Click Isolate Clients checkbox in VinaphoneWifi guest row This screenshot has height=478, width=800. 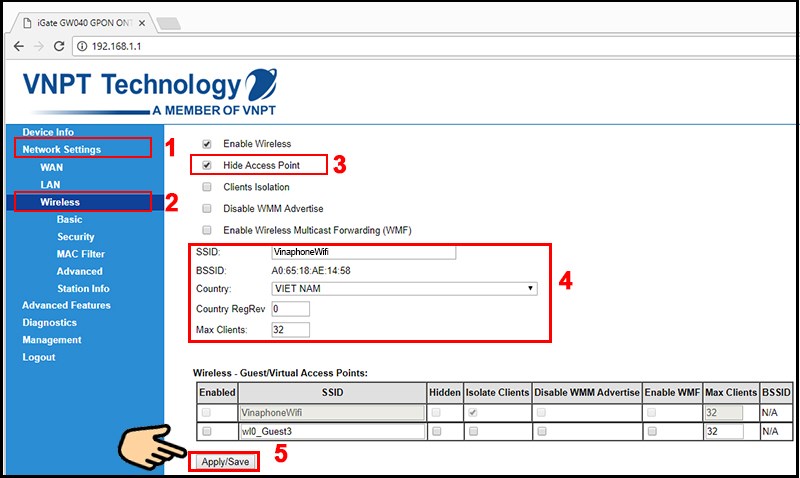pos(473,413)
